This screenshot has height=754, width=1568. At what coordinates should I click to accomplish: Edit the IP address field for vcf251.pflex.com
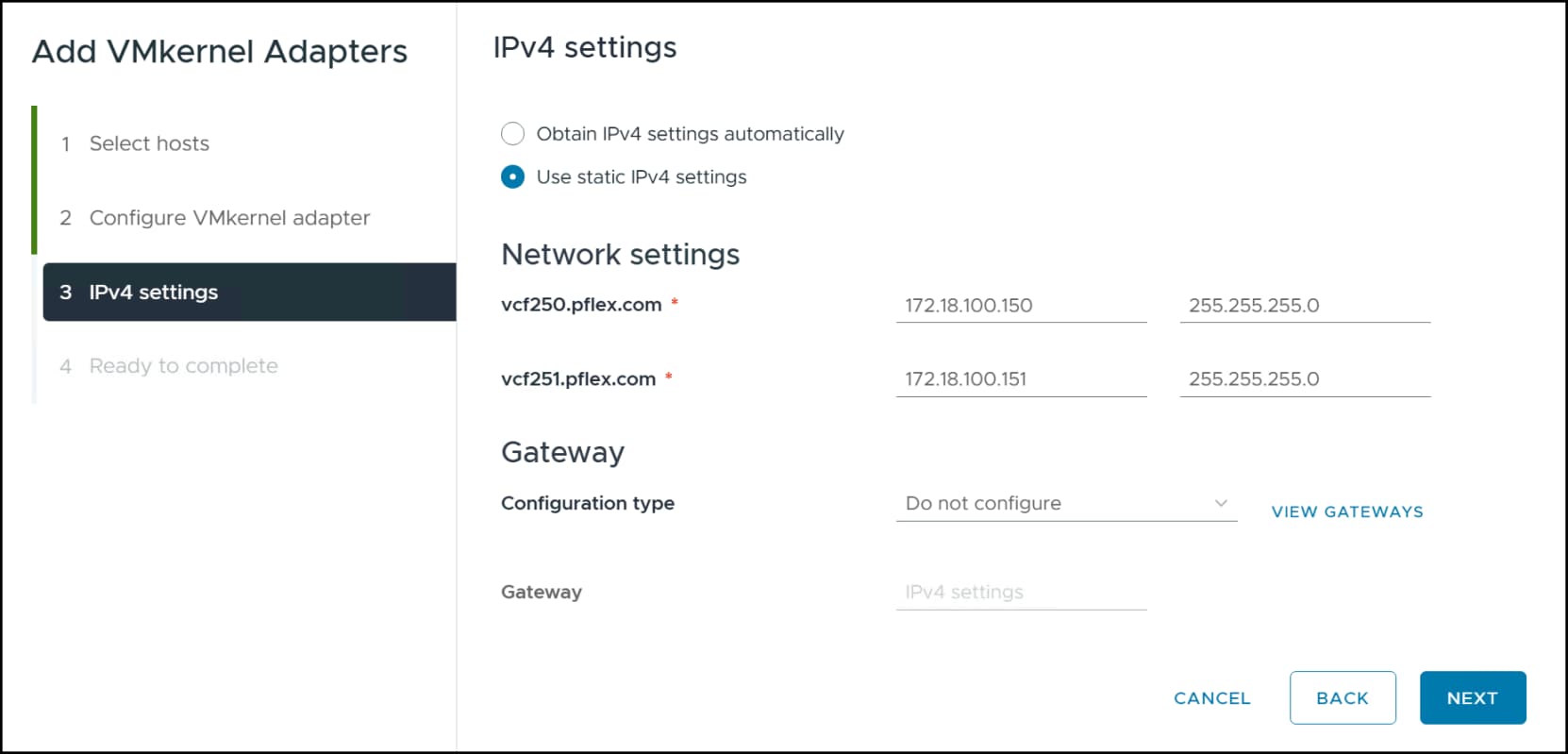[1021, 379]
